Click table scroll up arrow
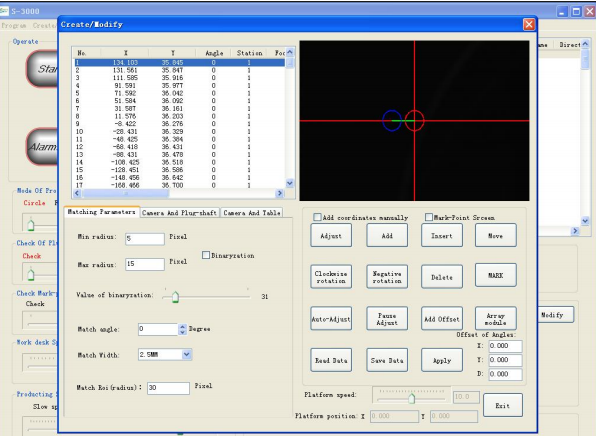Viewport: 596px width, 436px height. click(x=290, y=52)
